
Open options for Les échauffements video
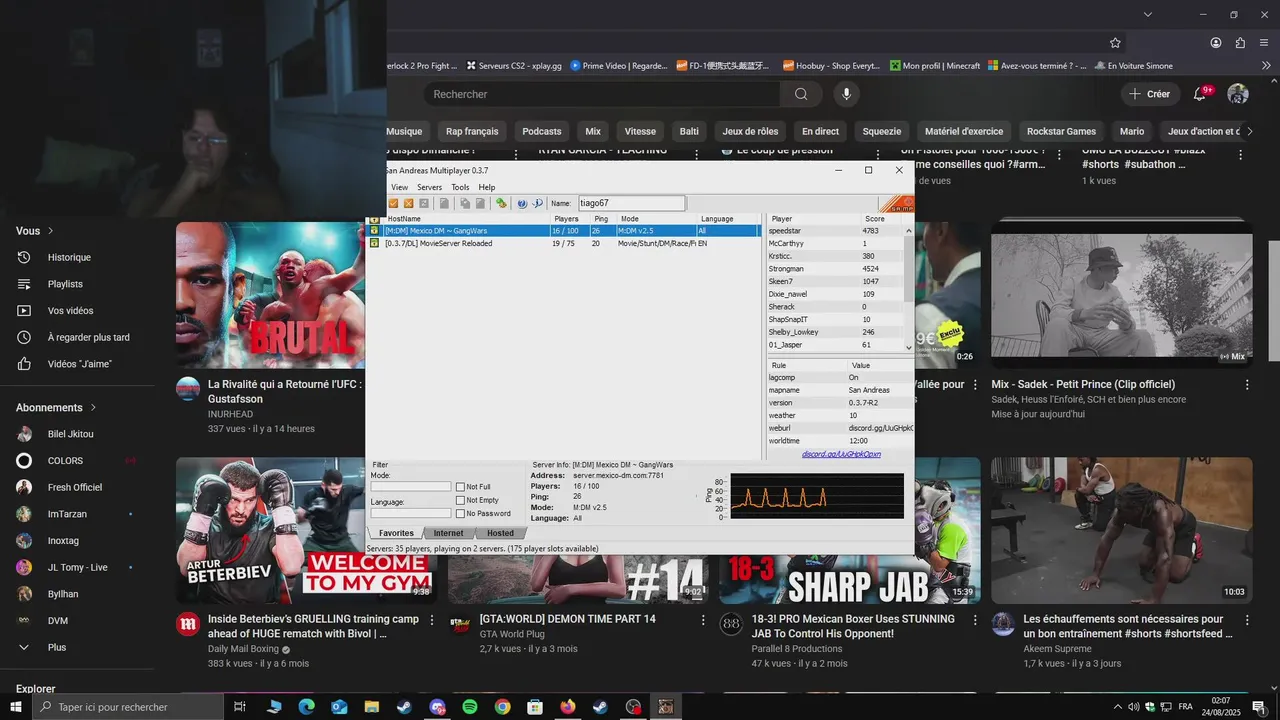1247,619
